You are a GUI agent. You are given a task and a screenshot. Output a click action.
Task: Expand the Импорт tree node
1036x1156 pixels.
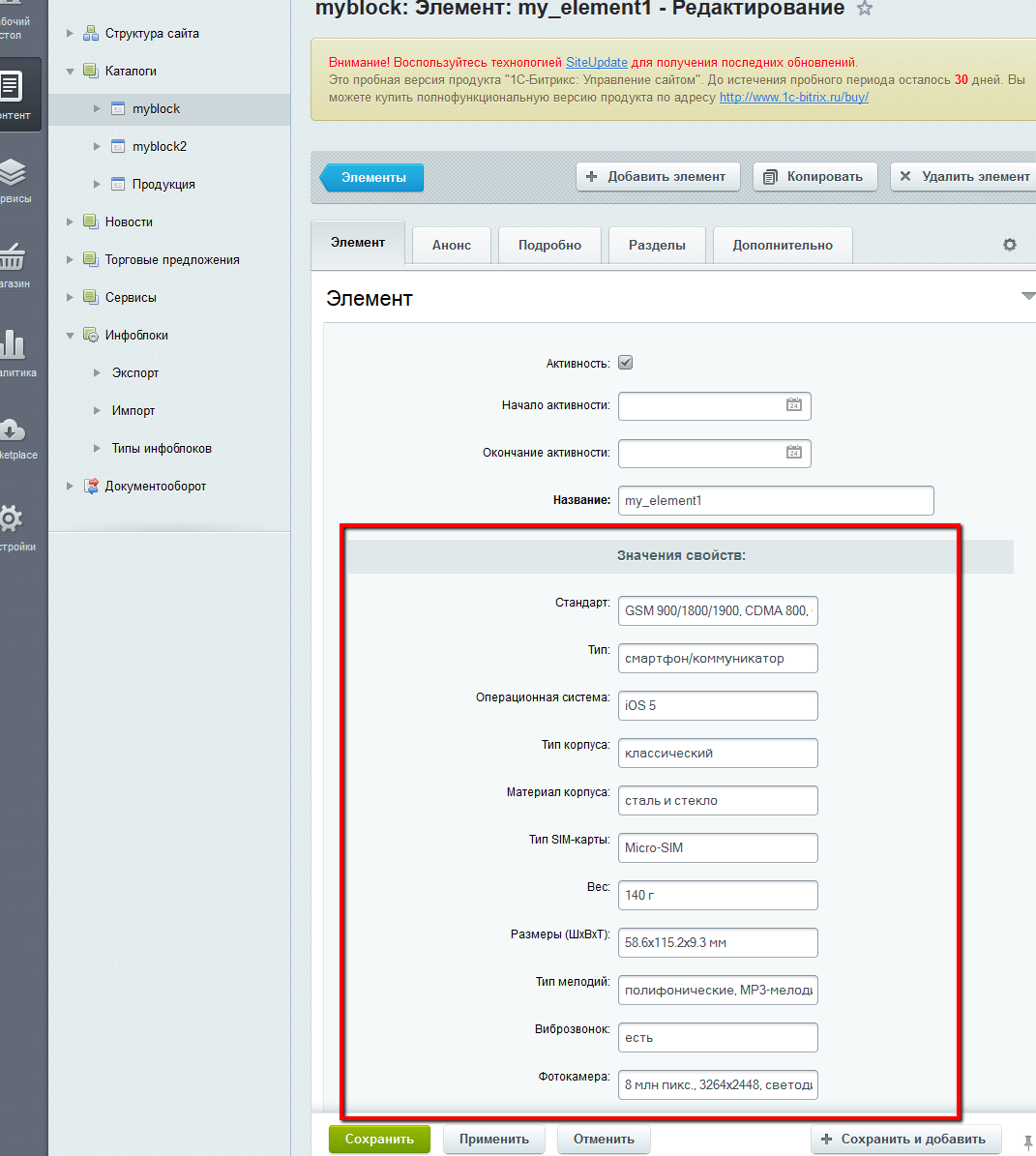pos(97,410)
